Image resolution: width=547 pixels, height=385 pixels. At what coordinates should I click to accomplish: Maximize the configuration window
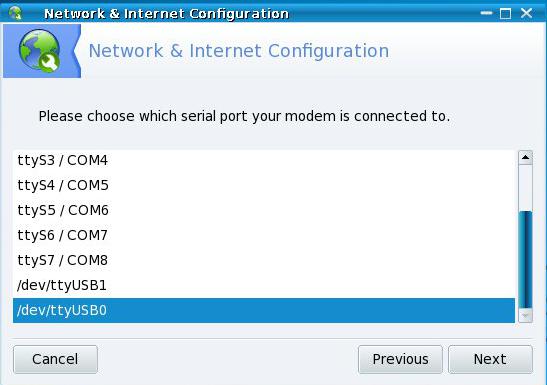tap(505, 14)
